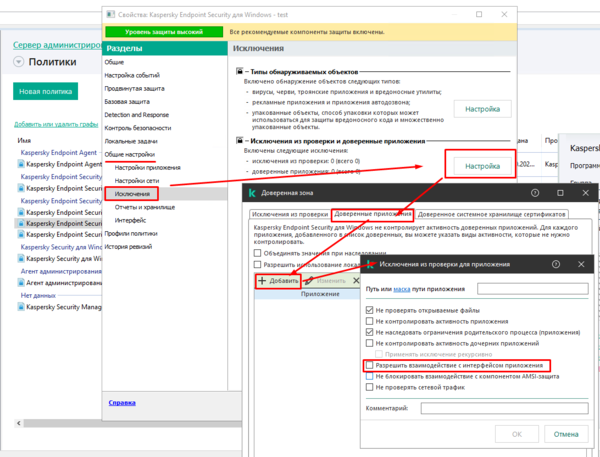Open Интерфейс subsection
This screenshot has height=457, width=600.
tap(130, 220)
